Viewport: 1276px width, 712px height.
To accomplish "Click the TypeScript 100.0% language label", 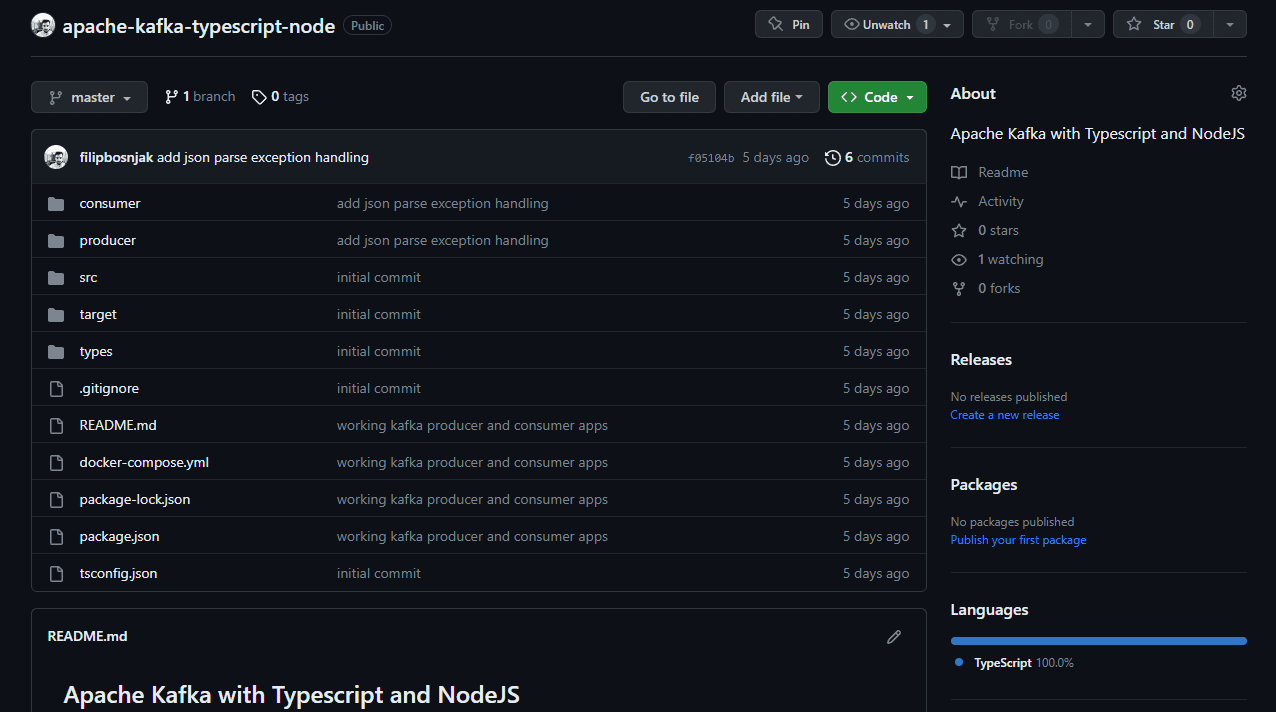I will tap(1024, 663).
